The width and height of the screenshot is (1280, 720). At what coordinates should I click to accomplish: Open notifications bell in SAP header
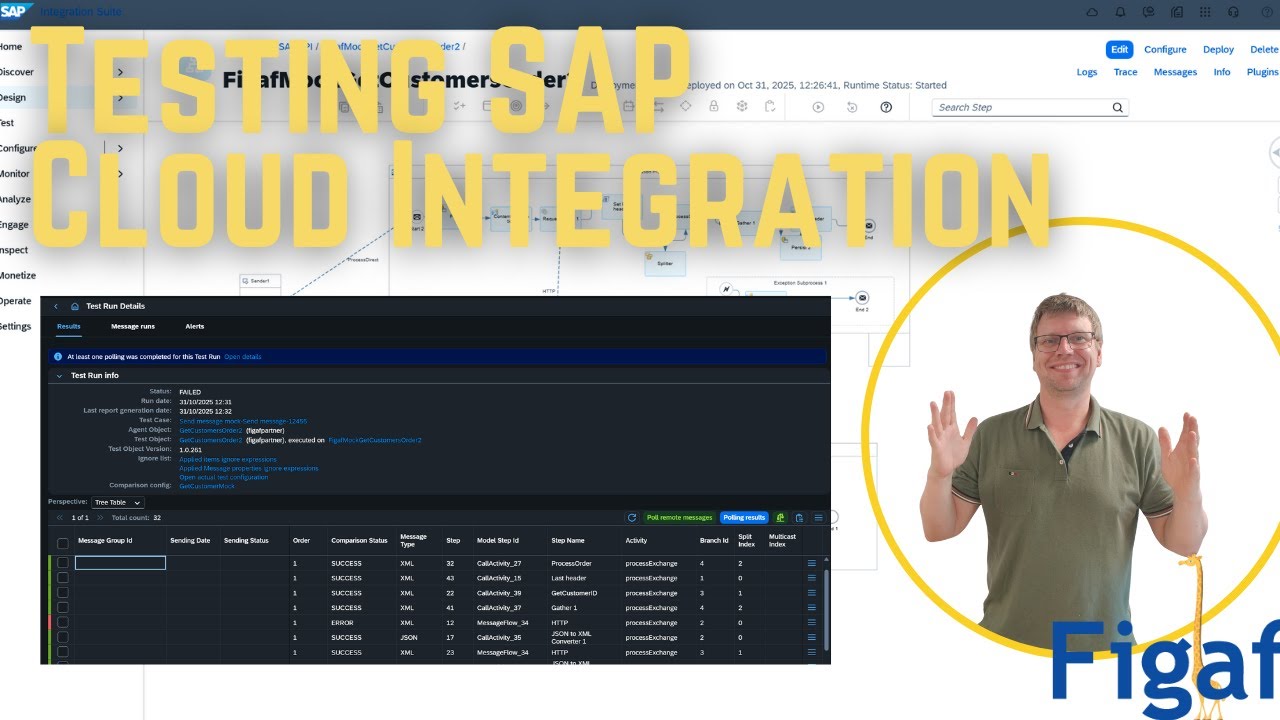click(1120, 12)
